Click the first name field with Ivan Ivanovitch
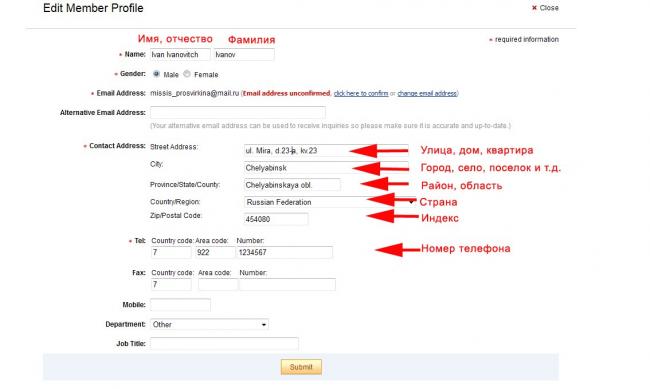The height and width of the screenshot is (389, 650). 180,55
